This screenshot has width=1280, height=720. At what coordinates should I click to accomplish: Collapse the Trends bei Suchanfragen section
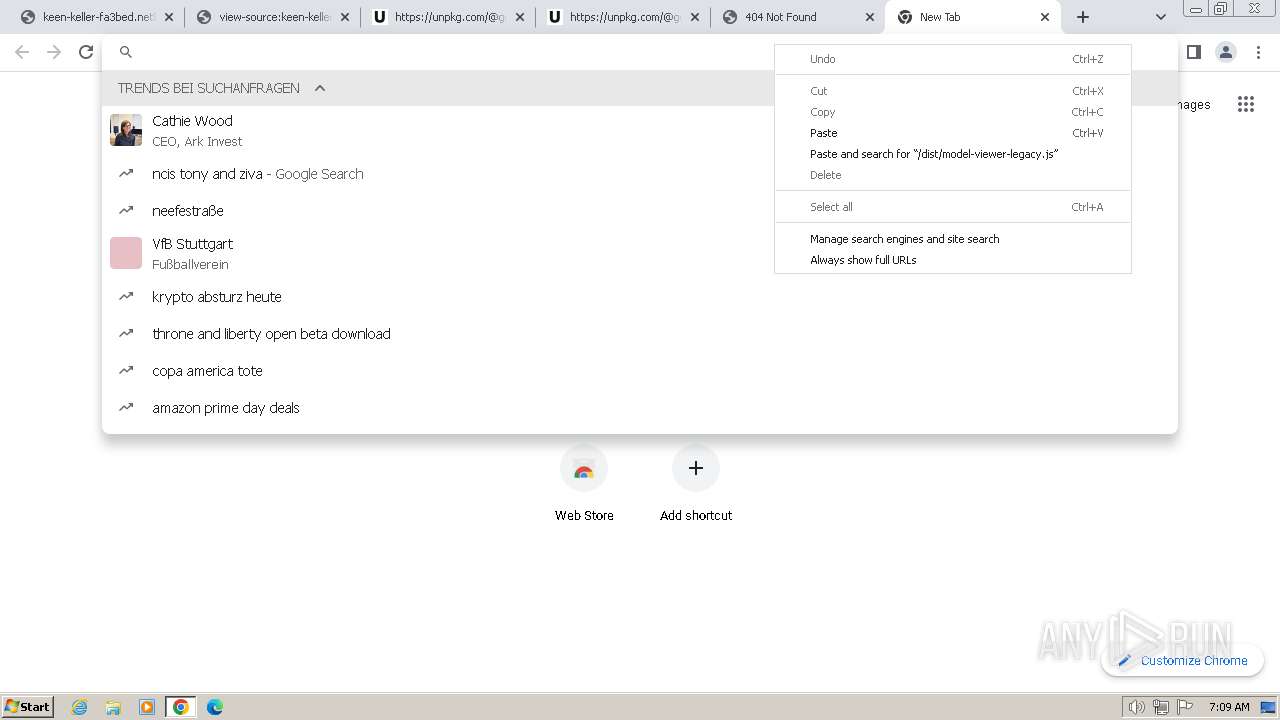pos(320,88)
